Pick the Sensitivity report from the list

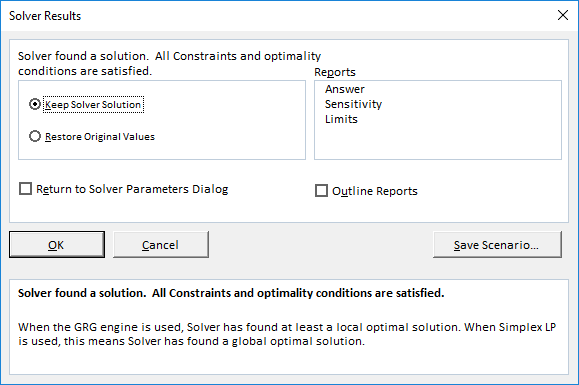(353, 104)
